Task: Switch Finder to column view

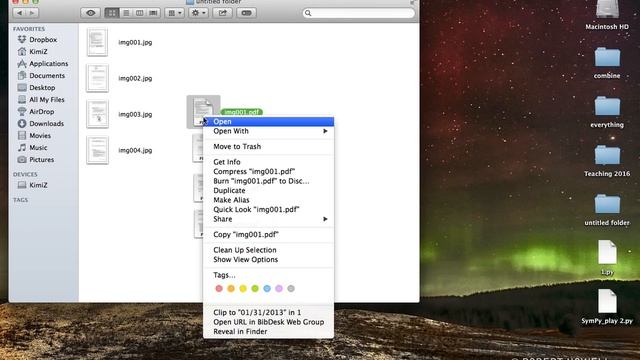Action: (x=140, y=13)
